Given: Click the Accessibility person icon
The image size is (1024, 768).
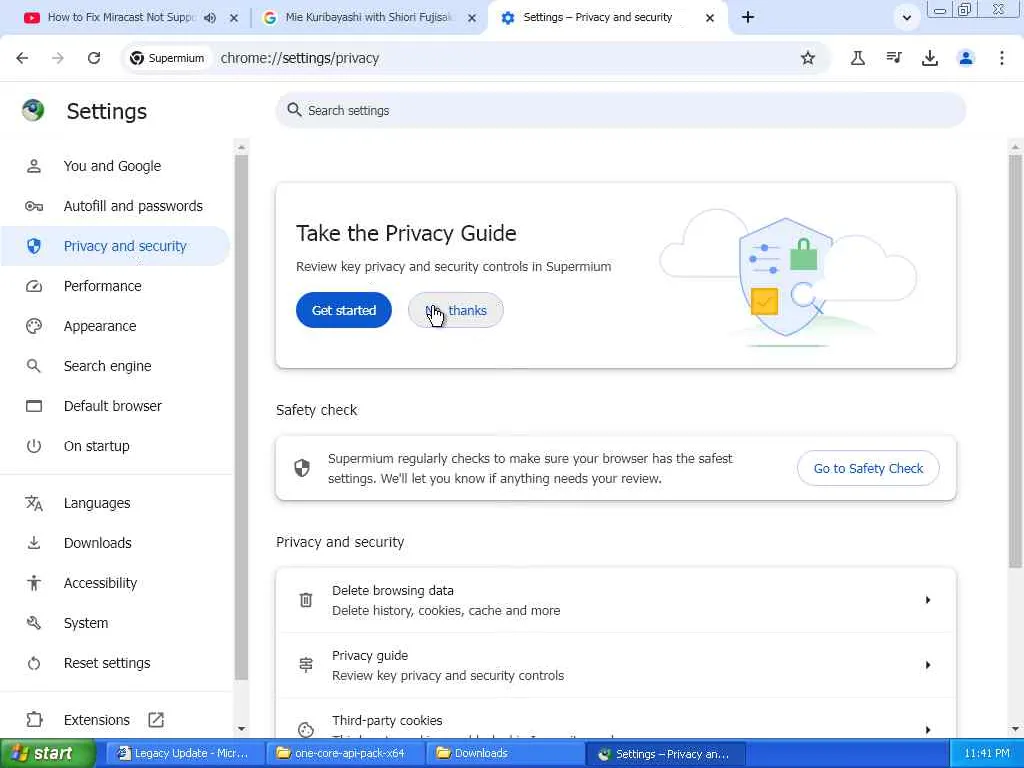Looking at the screenshot, I should tap(34, 583).
